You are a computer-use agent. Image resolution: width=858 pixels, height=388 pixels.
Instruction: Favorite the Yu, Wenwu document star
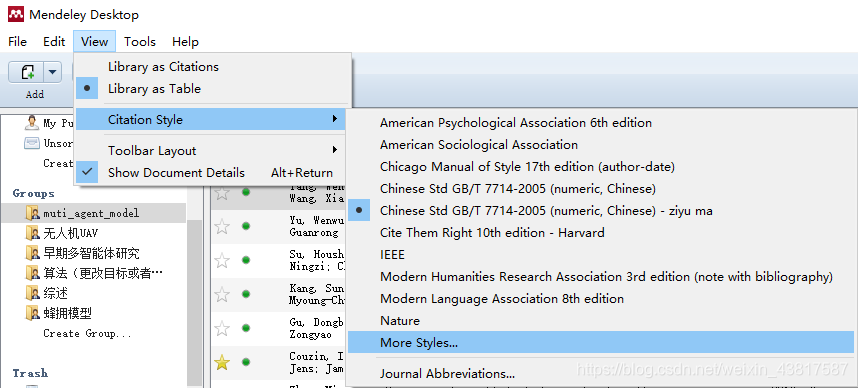(x=222, y=227)
